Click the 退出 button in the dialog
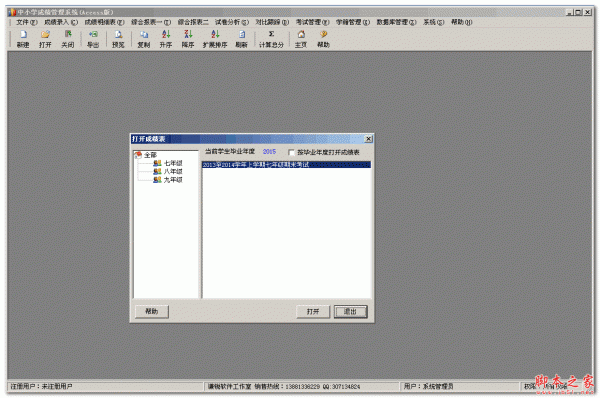This screenshot has width=600, height=398. pos(351,312)
